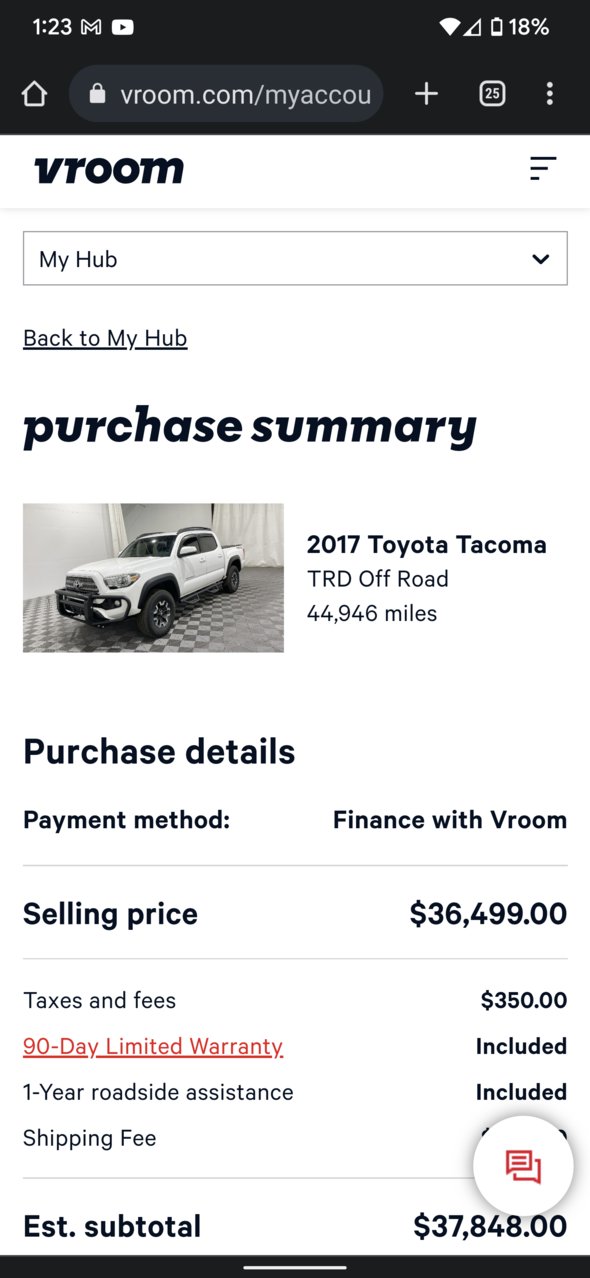Open the 90-Day Limited Warranty link
The width and height of the screenshot is (590, 1278).
pyautogui.click(x=153, y=1046)
